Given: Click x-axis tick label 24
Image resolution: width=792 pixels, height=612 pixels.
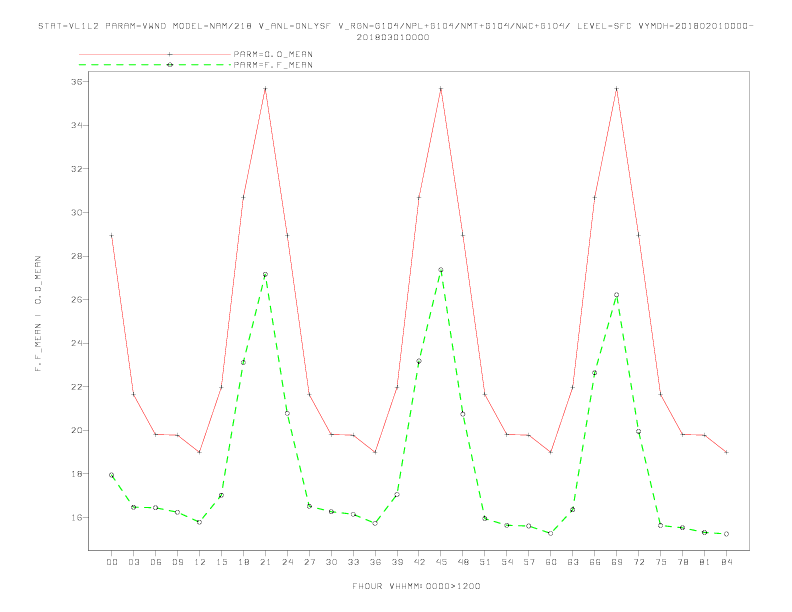Looking at the screenshot, I should pos(287,562).
